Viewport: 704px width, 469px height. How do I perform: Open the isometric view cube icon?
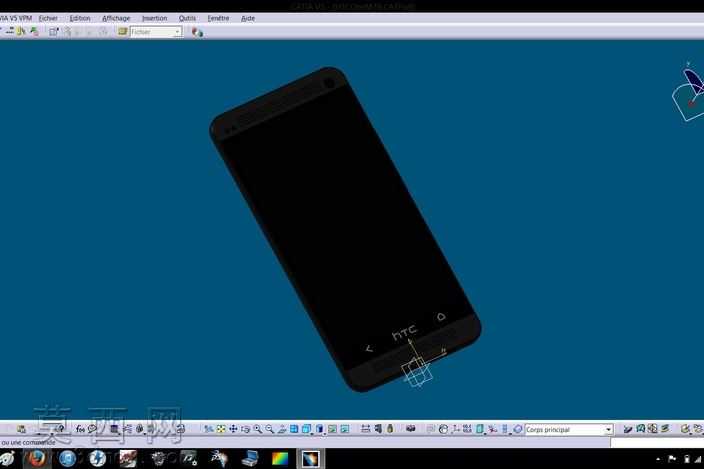tap(307, 429)
